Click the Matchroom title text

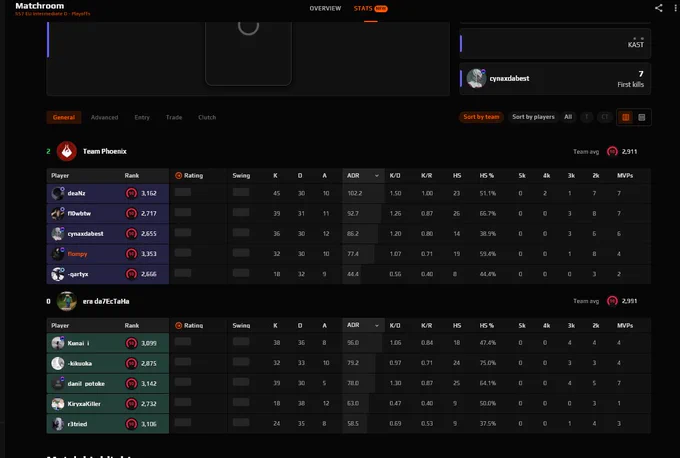(39, 6)
